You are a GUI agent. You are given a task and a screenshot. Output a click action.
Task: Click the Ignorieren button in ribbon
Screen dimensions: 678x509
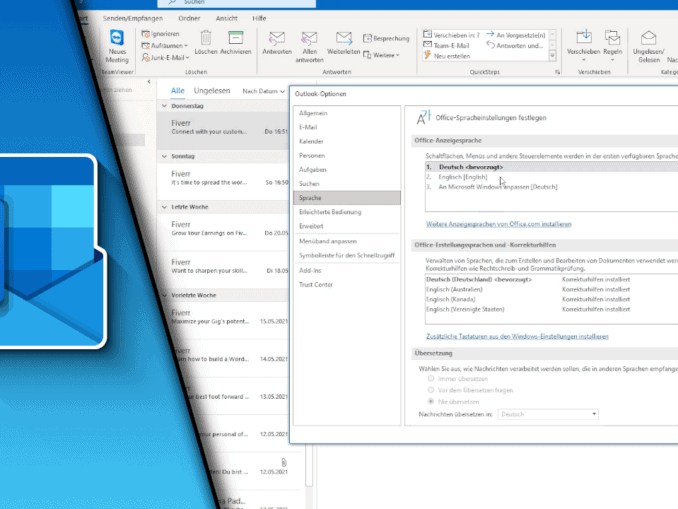point(160,34)
